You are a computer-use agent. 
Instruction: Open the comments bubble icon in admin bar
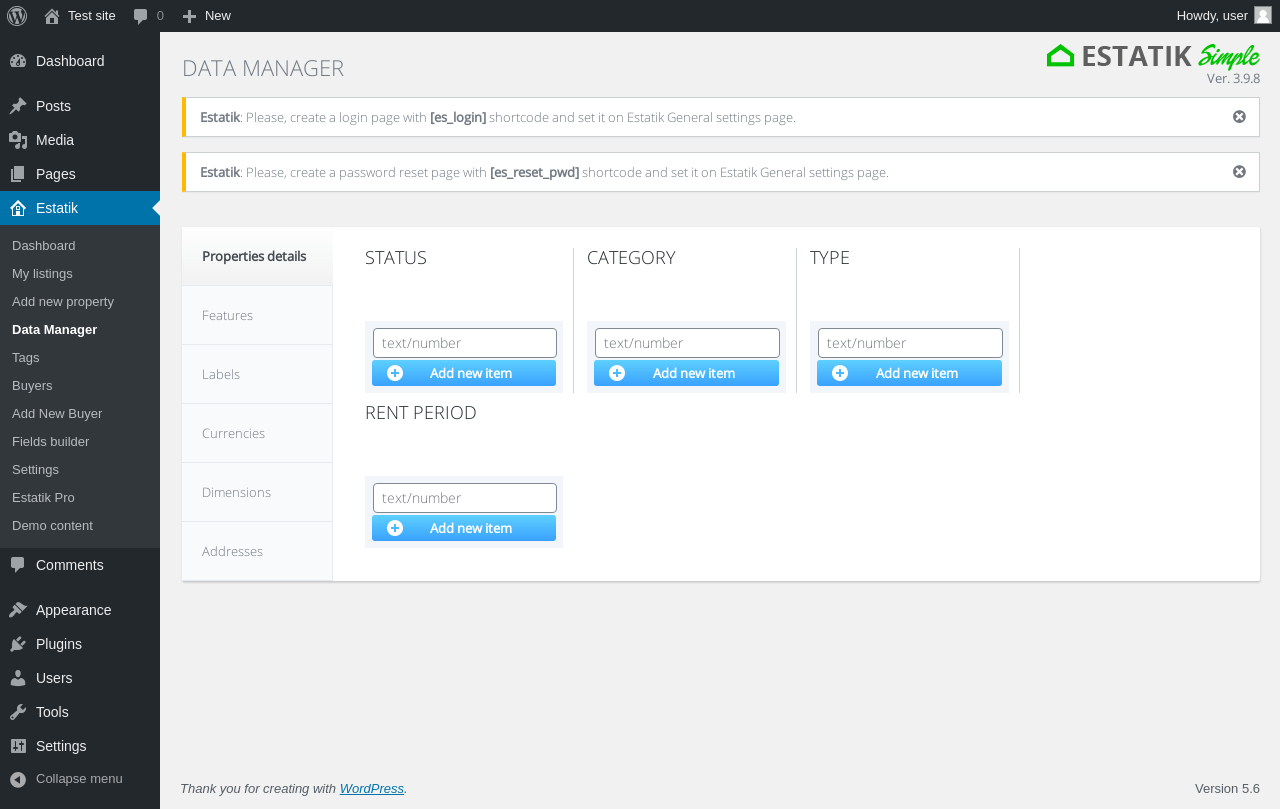141,16
